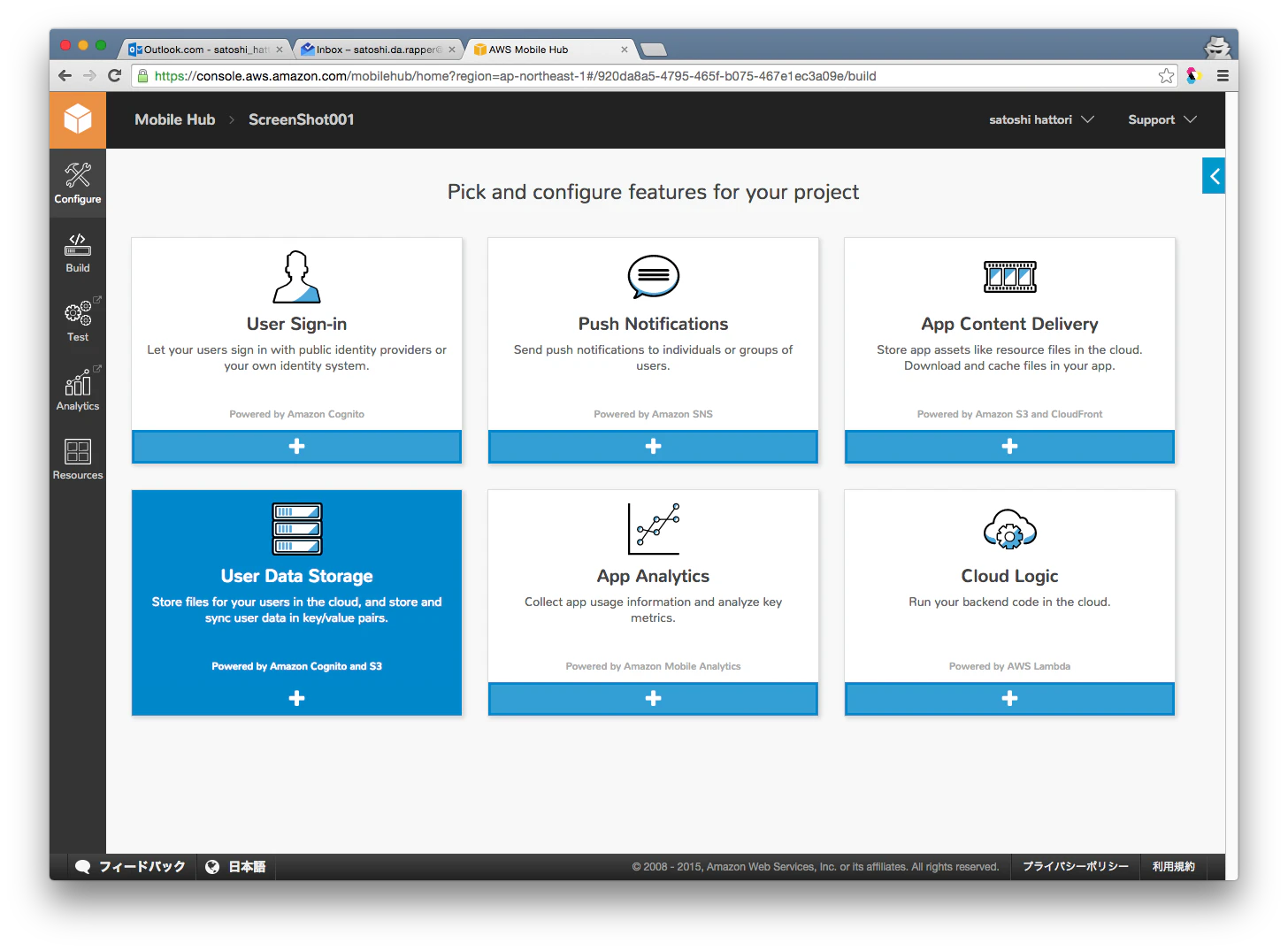Open the Chrome hamburger menu
Image resolution: width=1288 pixels, height=951 pixels.
click(x=1223, y=76)
